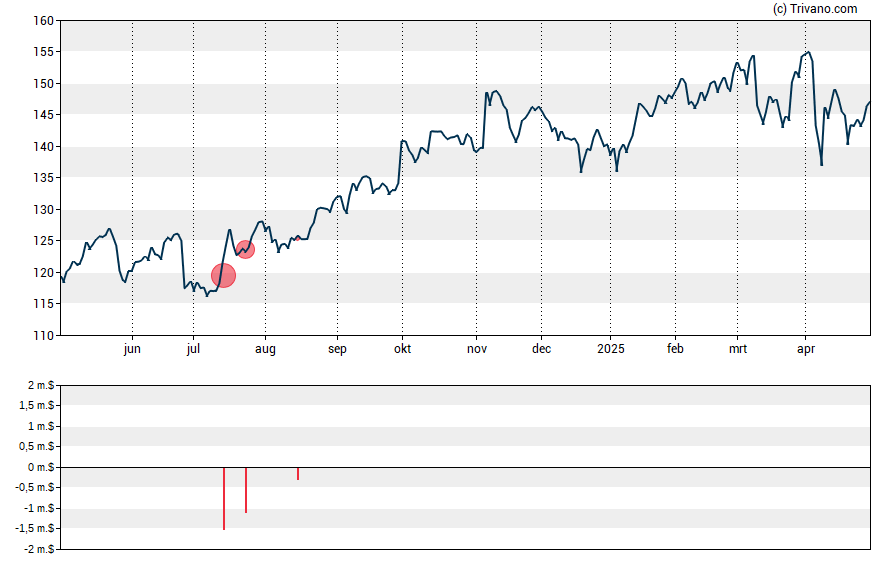The width and height of the screenshot is (888, 565).
Task: Click the '155' price axis label
Action: (x=44, y=52)
